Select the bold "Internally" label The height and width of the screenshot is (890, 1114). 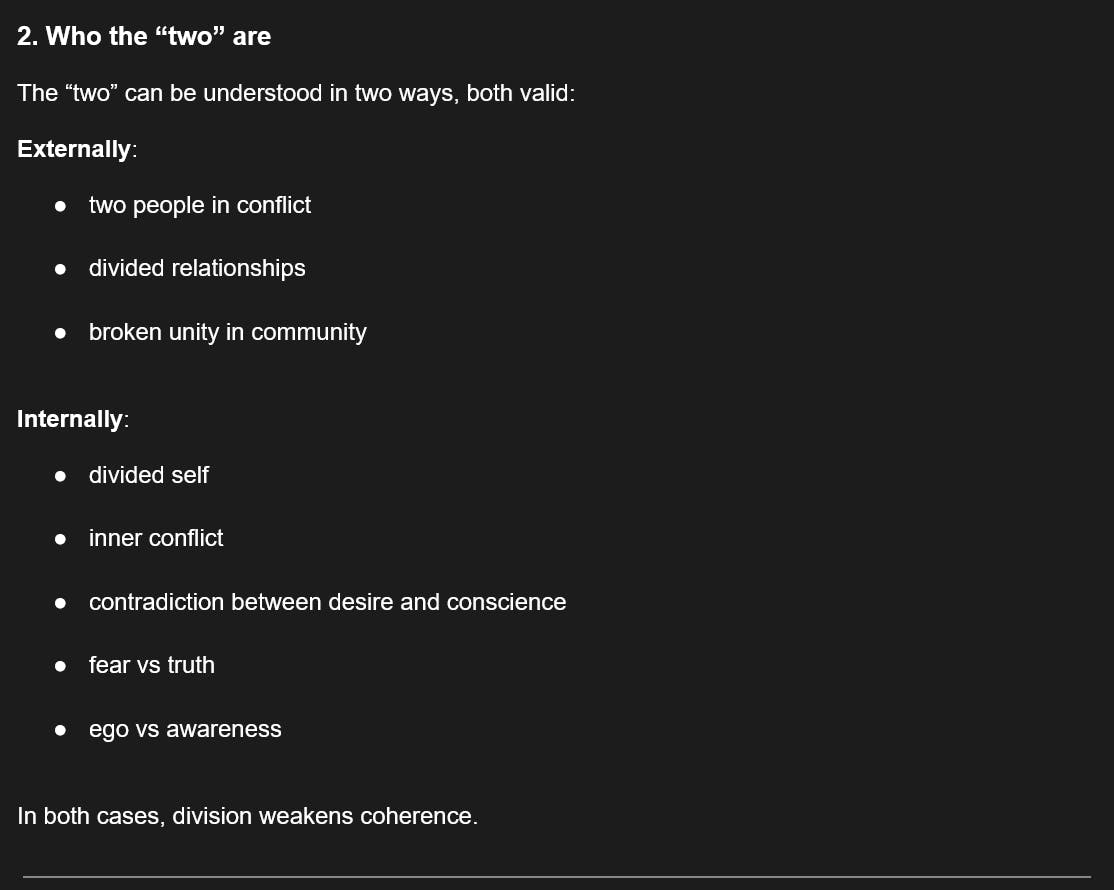70,420
